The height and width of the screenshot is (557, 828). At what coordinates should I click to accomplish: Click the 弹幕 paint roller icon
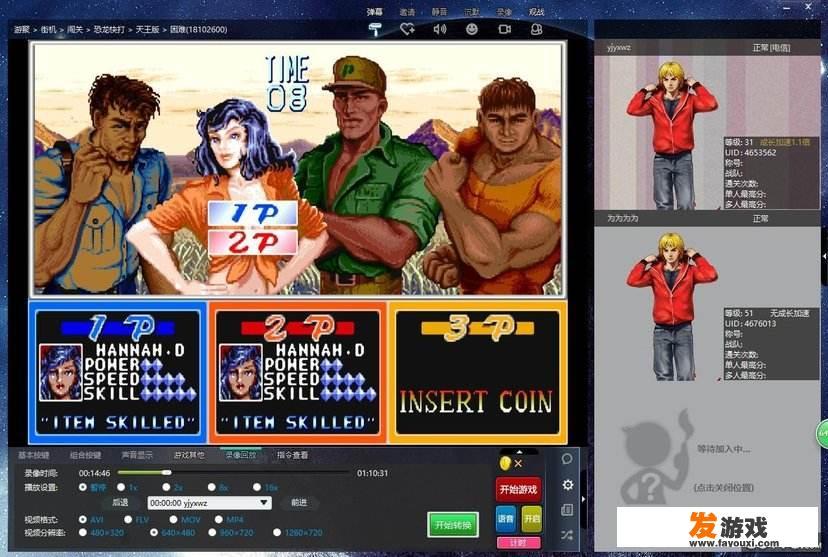375,29
